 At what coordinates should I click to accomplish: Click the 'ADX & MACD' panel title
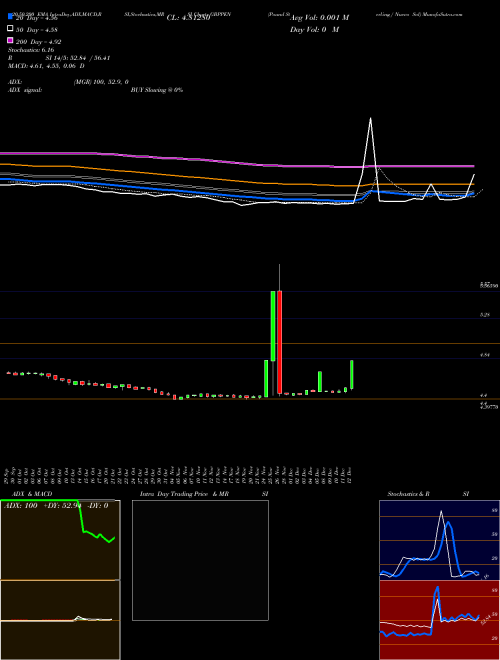[32, 494]
